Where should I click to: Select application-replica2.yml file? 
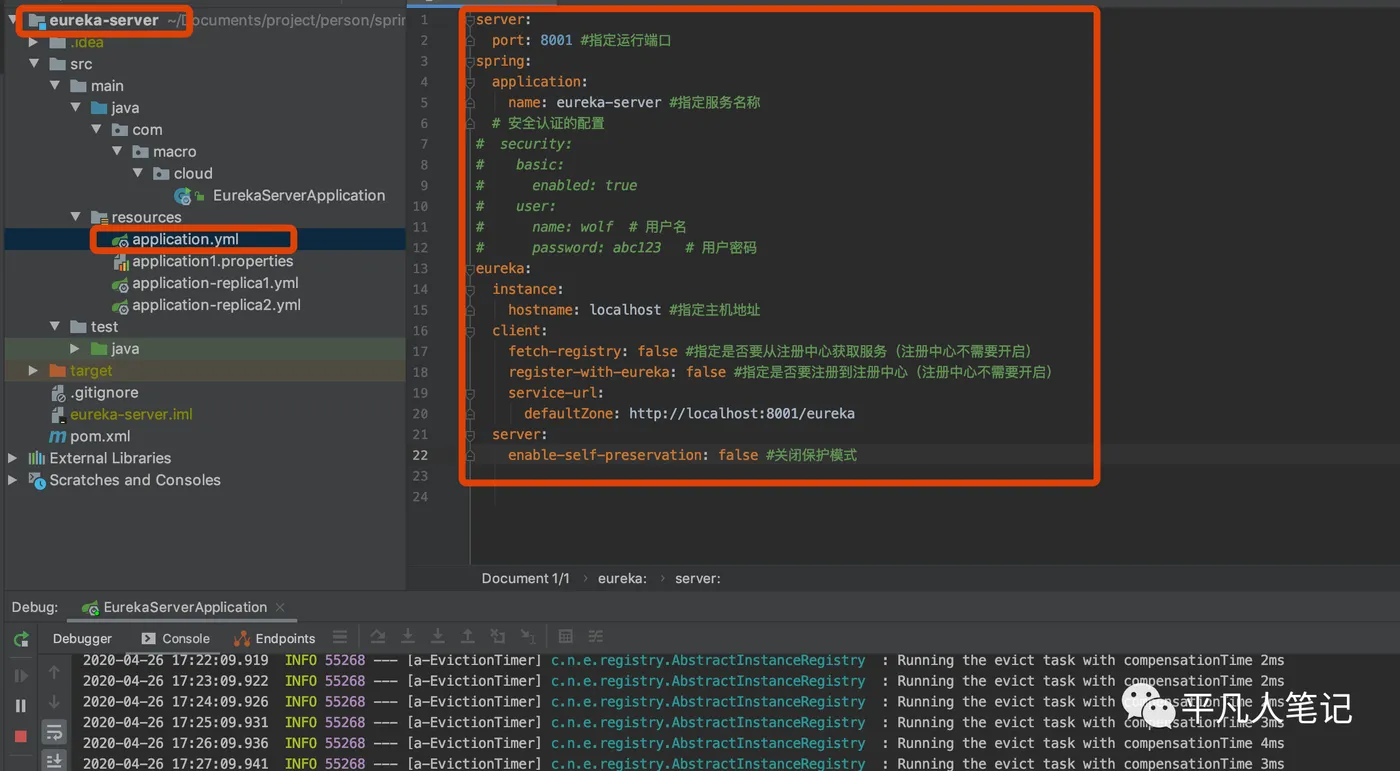(x=216, y=305)
